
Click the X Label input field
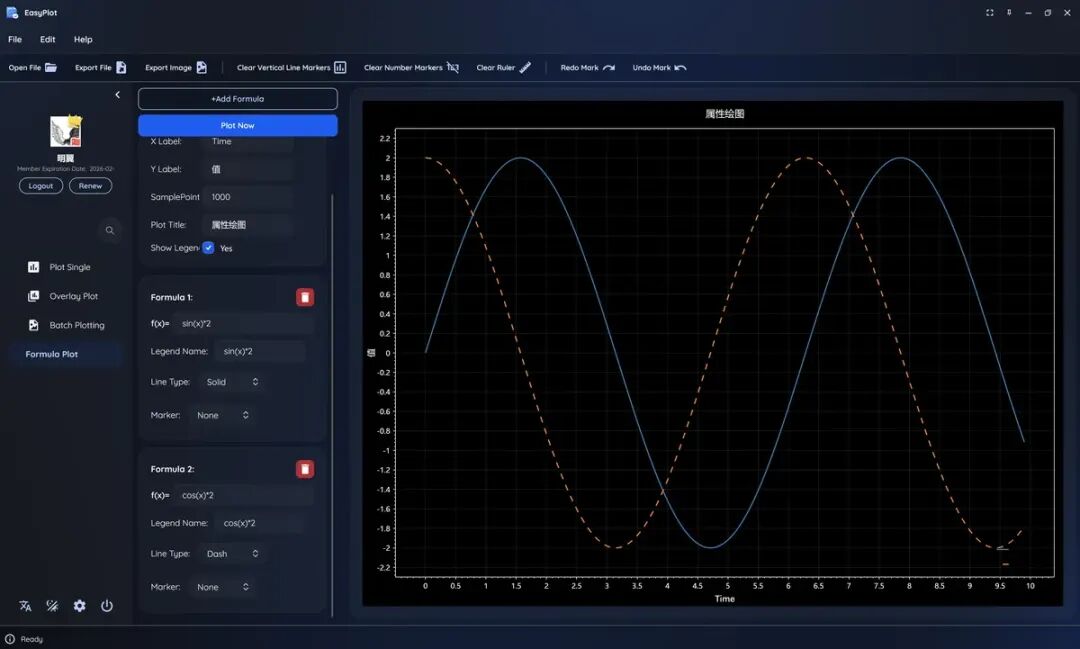249,142
